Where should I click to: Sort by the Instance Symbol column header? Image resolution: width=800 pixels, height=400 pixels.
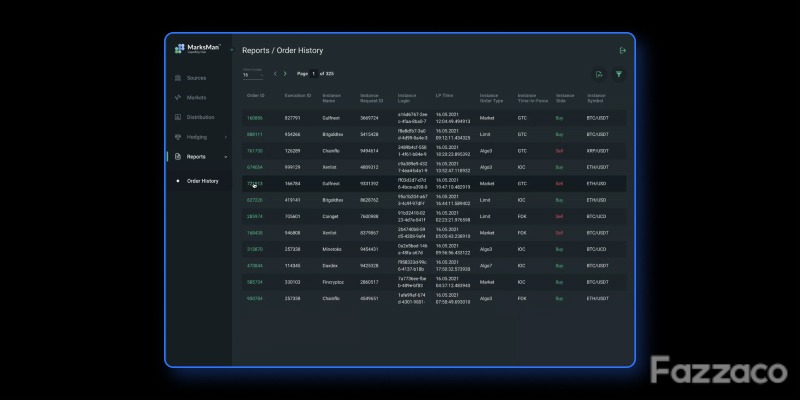[596, 98]
